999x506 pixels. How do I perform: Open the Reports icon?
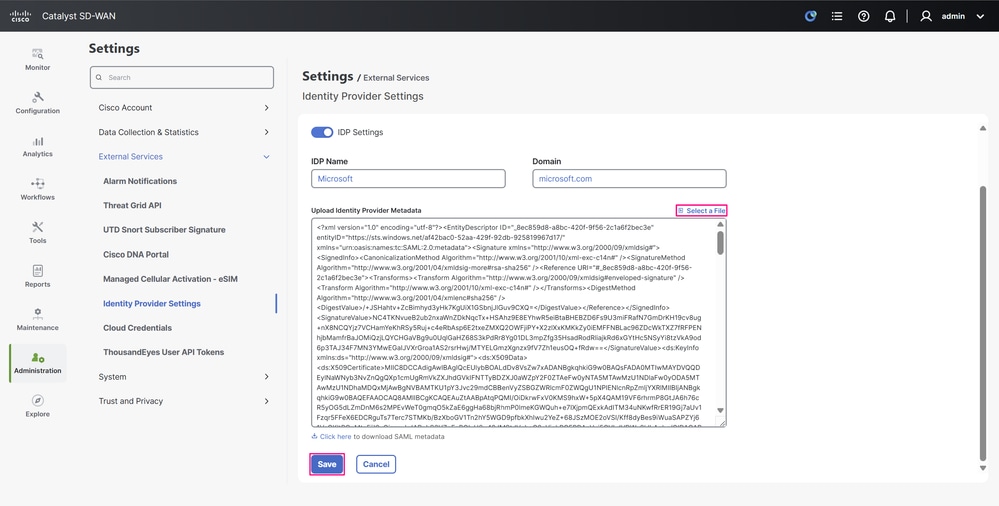38,271
